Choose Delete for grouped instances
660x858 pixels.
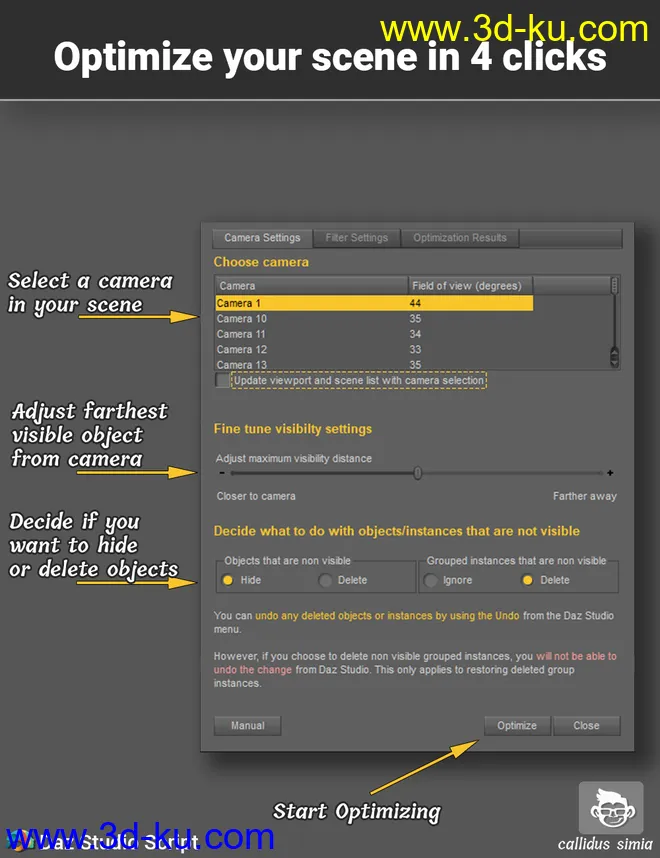point(528,580)
